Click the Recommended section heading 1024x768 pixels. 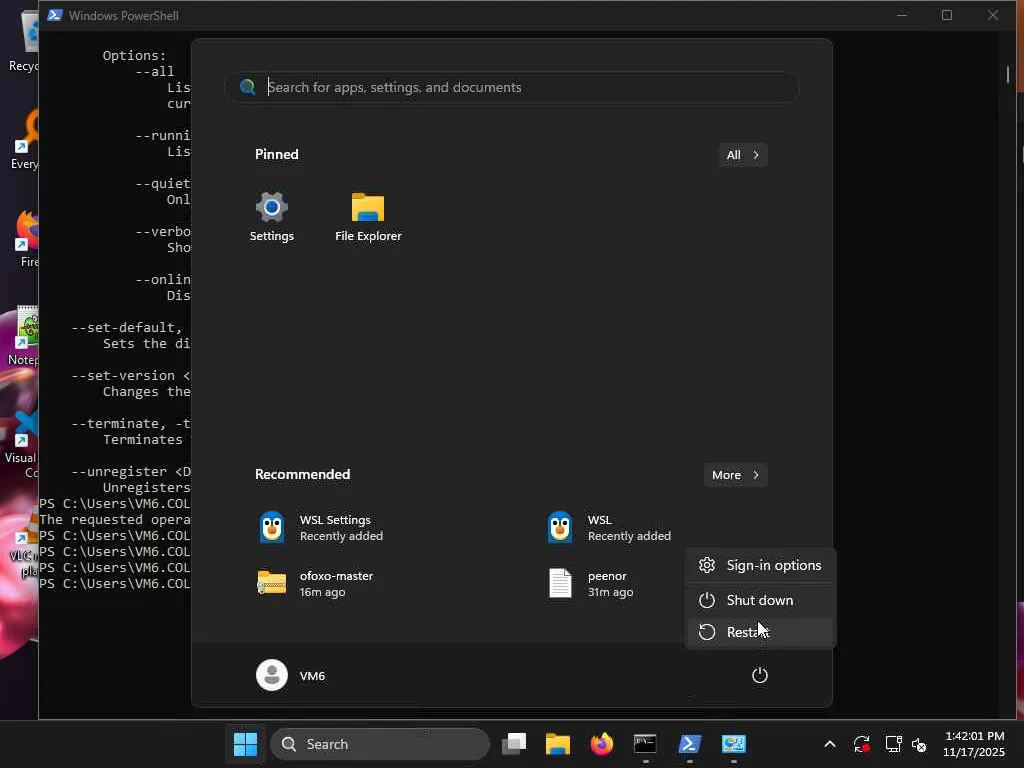(302, 474)
